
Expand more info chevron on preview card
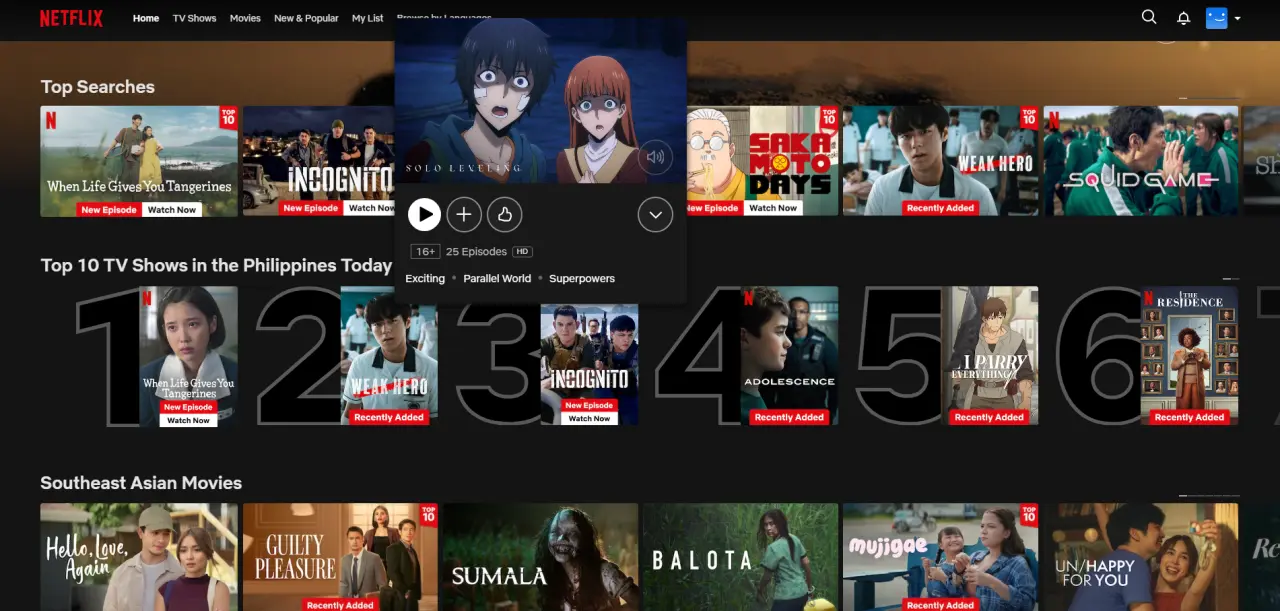coord(655,214)
